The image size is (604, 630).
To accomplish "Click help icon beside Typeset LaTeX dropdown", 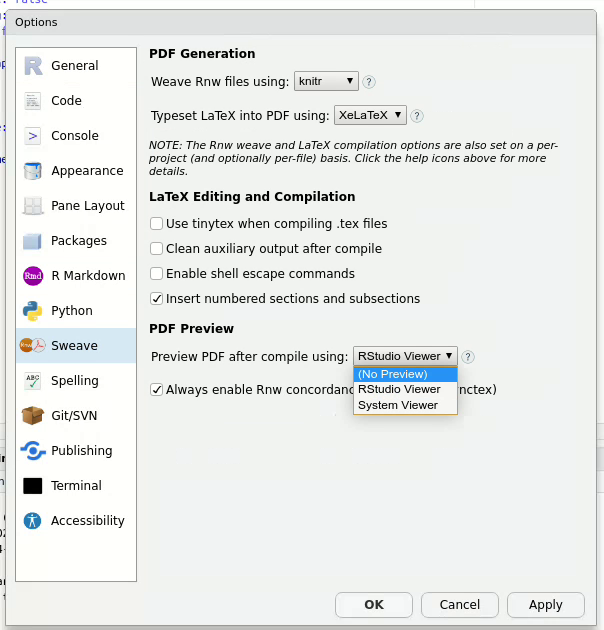I will click(417, 116).
